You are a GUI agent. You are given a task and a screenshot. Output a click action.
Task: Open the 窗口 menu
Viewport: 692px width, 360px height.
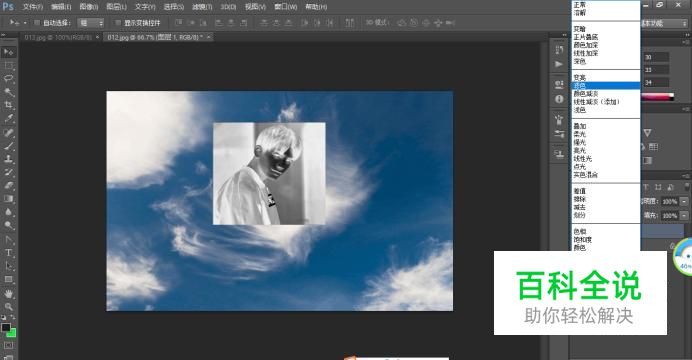(x=286, y=7)
